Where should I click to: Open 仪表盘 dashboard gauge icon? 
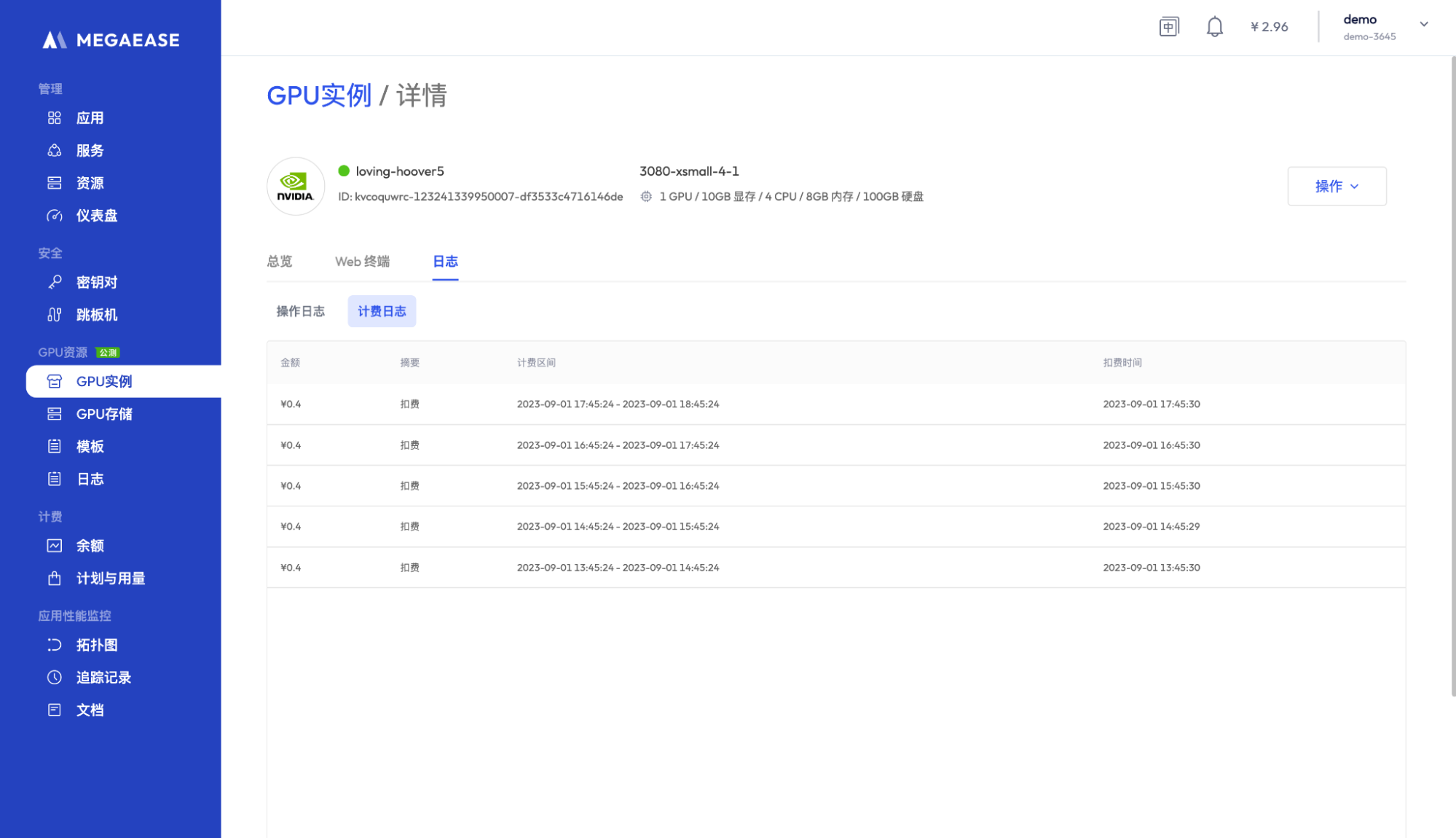pyautogui.click(x=55, y=216)
